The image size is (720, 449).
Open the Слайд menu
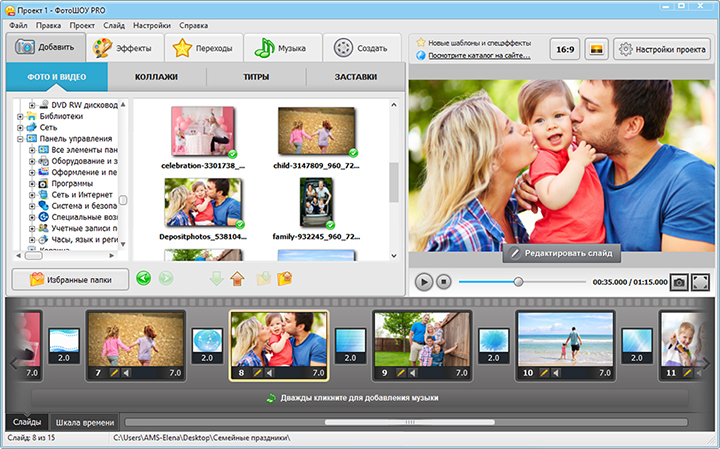pyautogui.click(x=114, y=26)
